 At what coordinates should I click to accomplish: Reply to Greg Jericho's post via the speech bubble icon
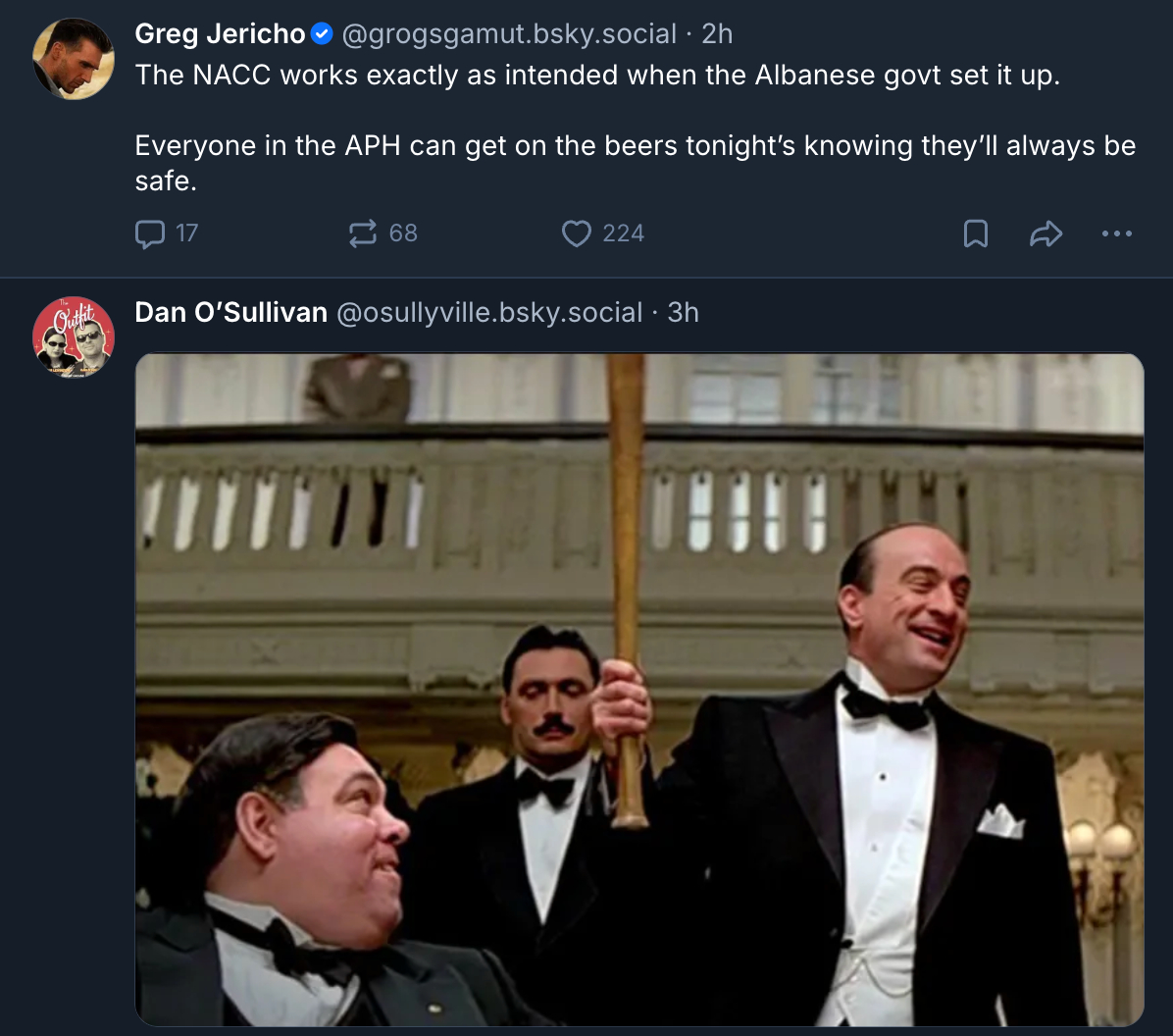[150, 233]
